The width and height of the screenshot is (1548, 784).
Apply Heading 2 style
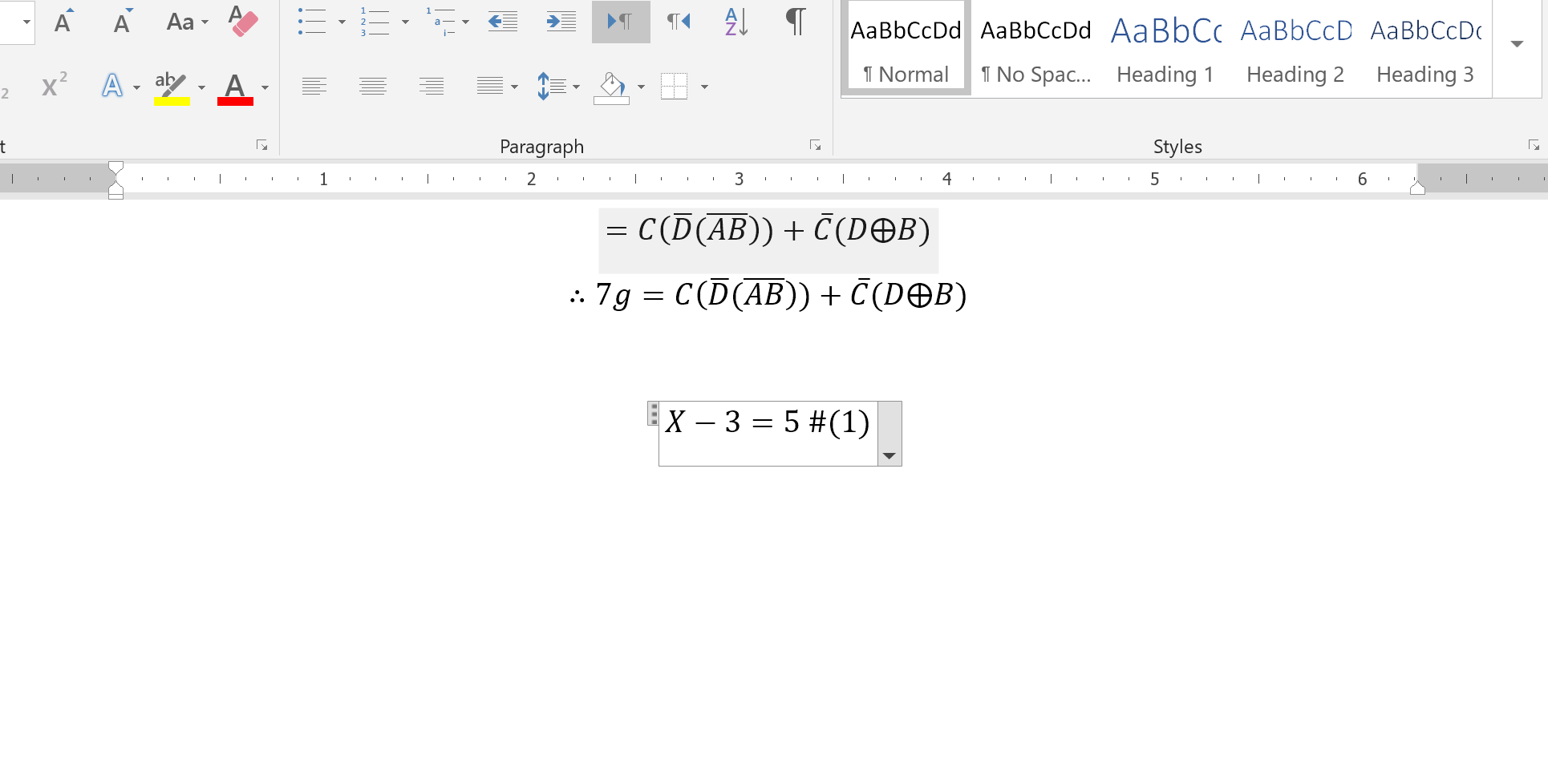[1295, 48]
